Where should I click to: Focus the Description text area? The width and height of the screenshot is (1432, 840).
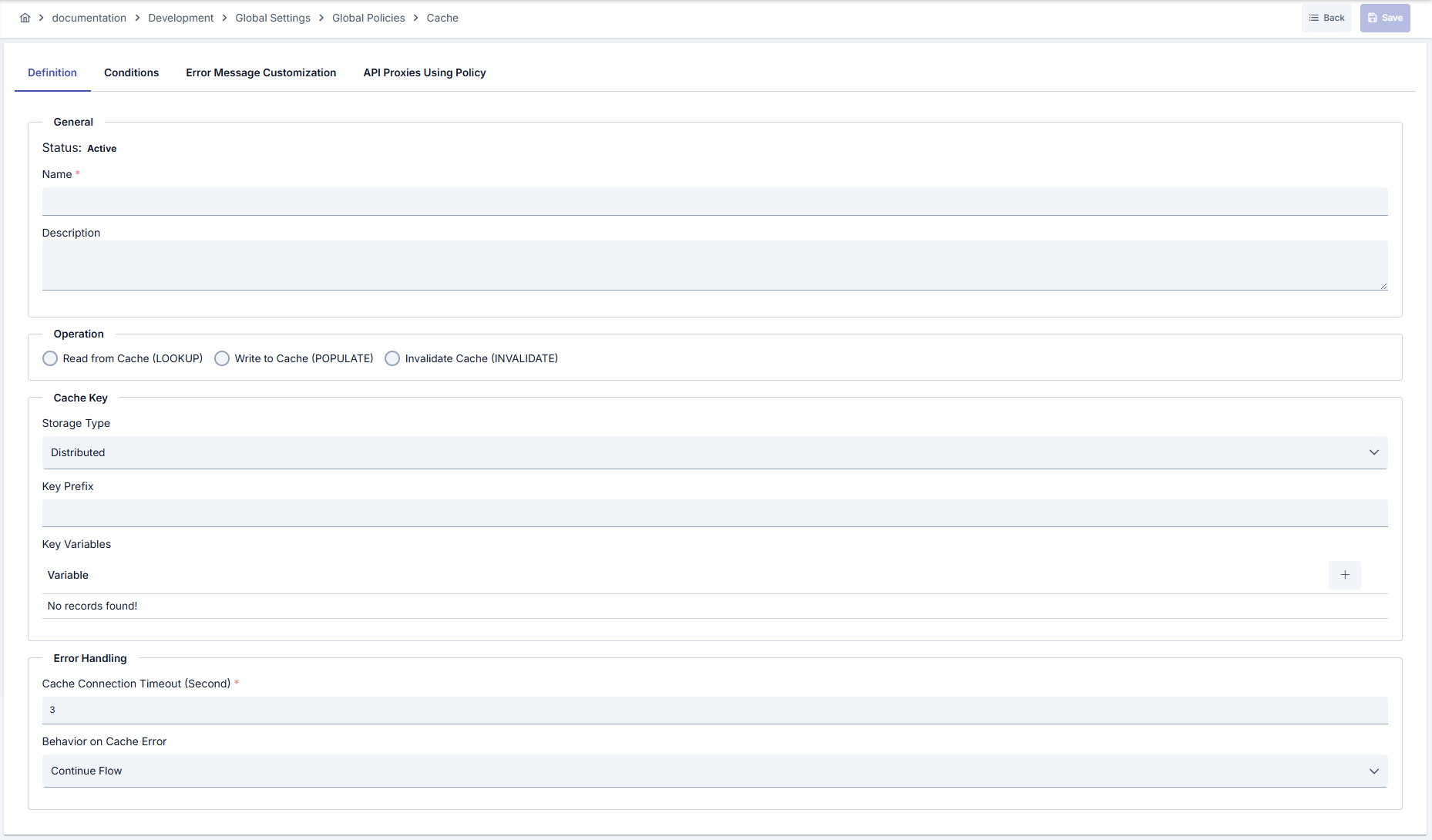pos(714,265)
